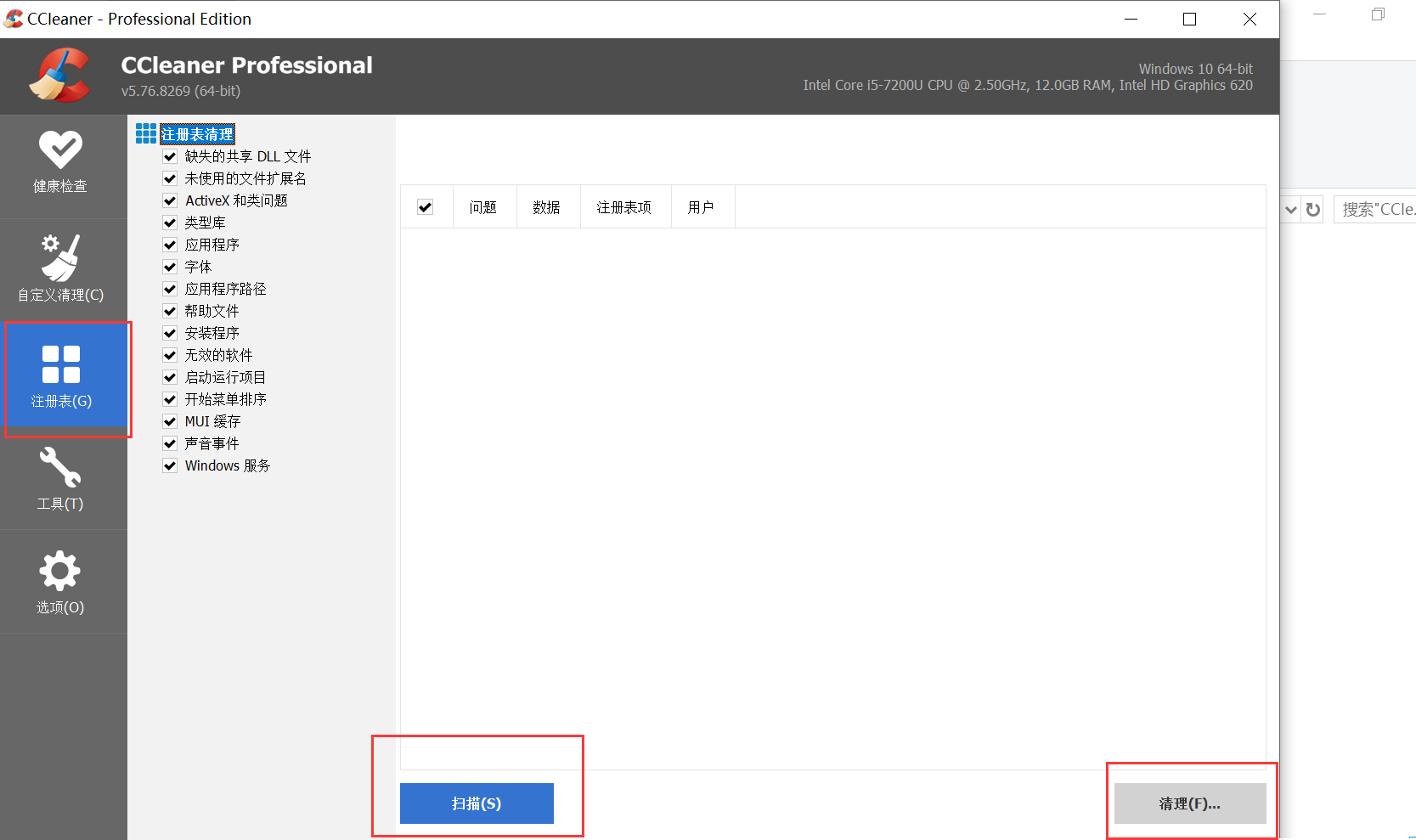The image size is (1416, 840).
Task: Minimize the CCleaner window
Action: click(x=1131, y=19)
